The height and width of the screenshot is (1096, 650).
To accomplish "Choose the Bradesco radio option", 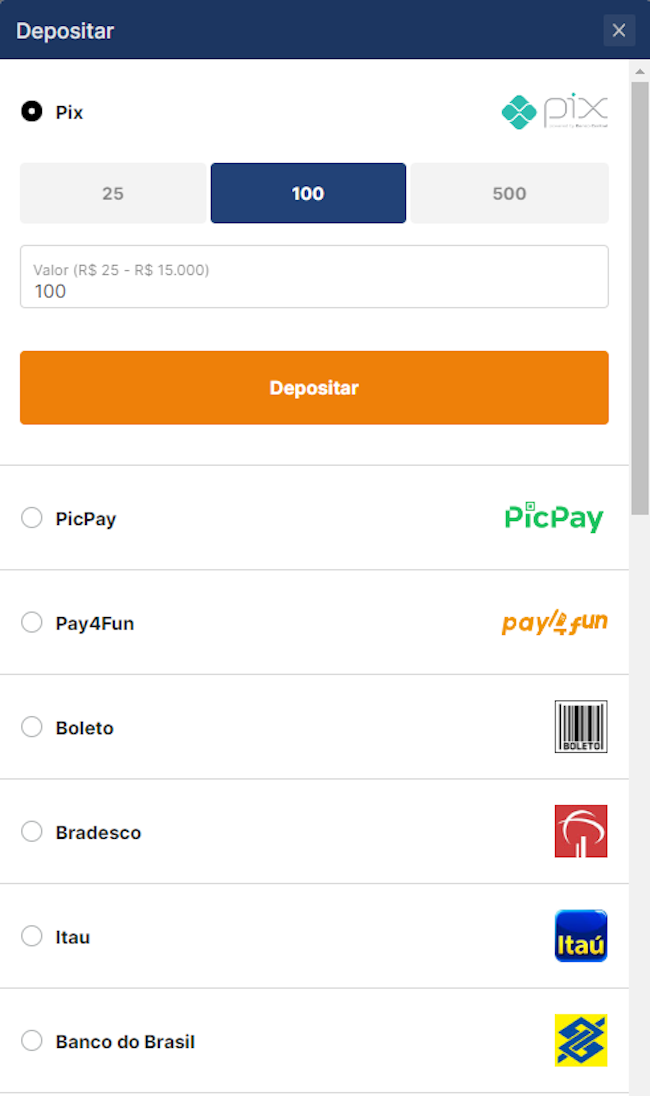I will click(31, 831).
